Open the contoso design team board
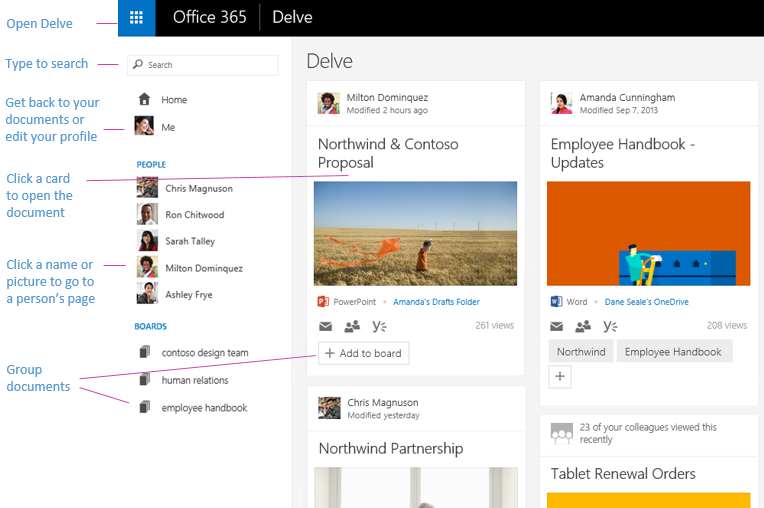The width and height of the screenshot is (764, 508). pyautogui.click(x=205, y=353)
